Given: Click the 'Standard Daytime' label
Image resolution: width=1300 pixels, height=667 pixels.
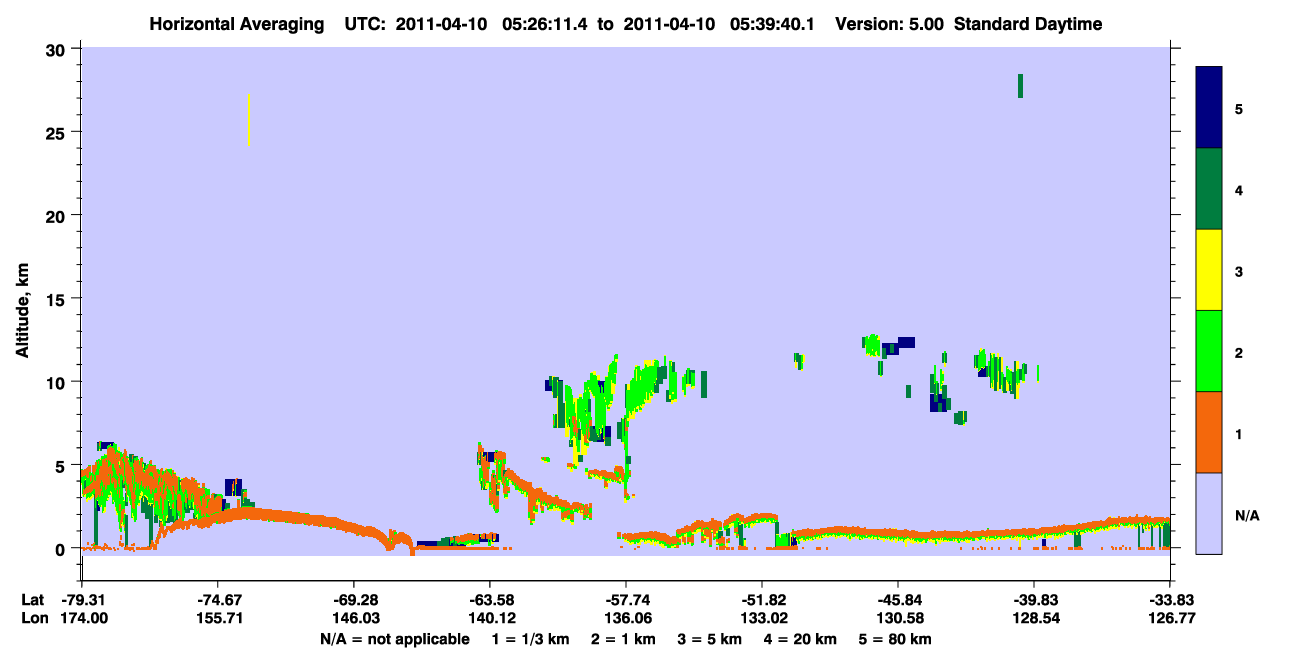Looking at the screenshot, I should click(1028, 24).
